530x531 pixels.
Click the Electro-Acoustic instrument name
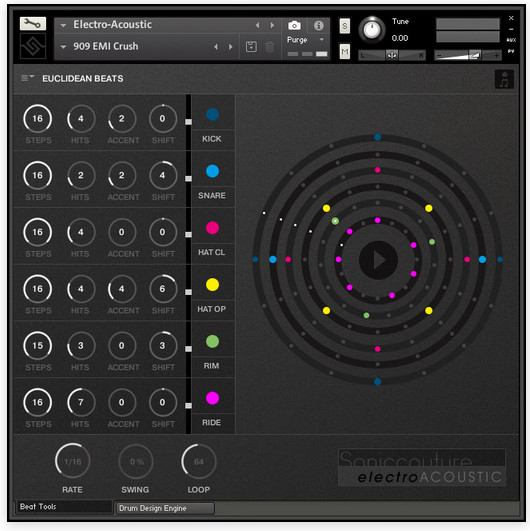[x=112, y=24]
